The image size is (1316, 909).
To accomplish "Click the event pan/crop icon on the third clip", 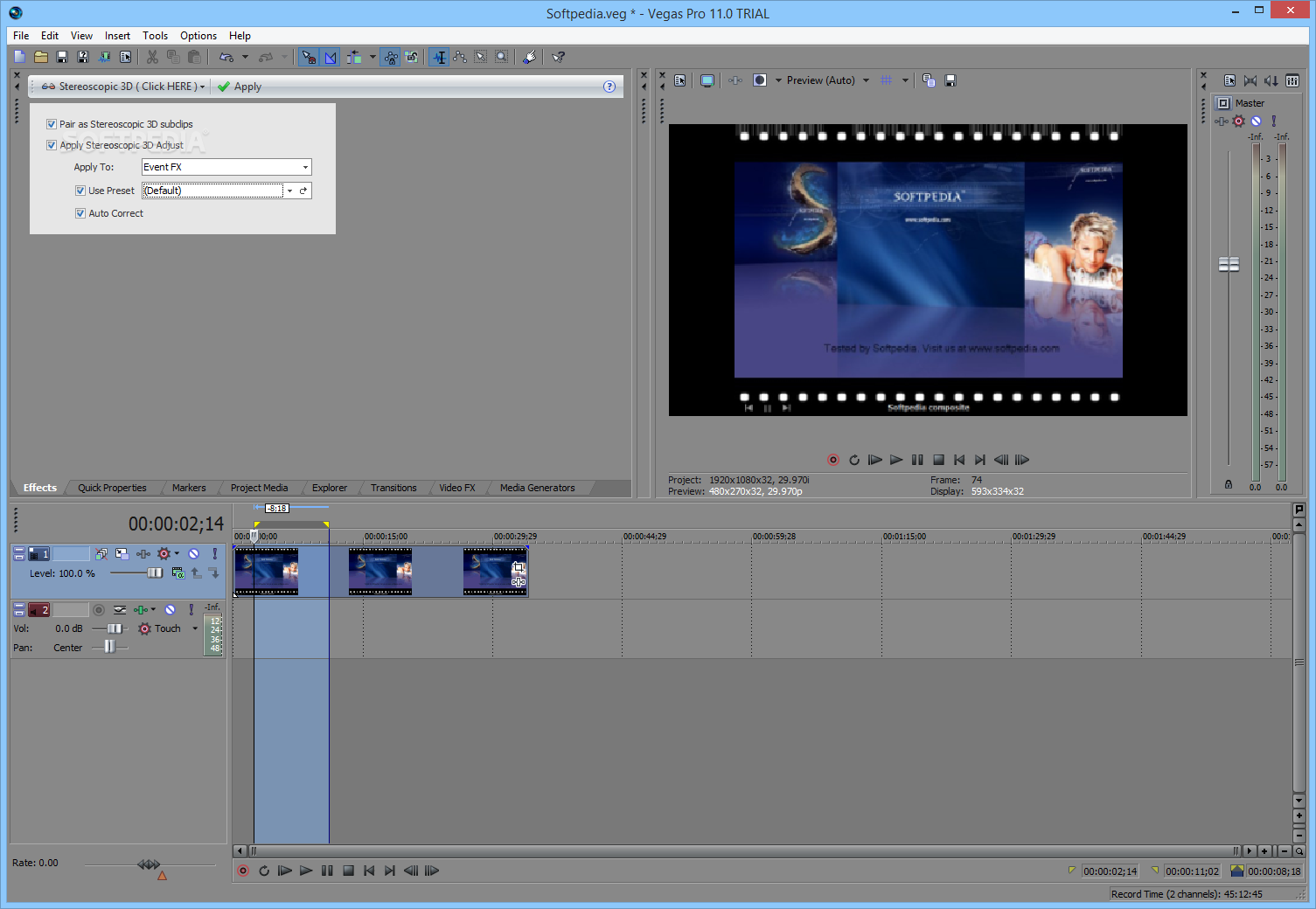I will [519, 567].
